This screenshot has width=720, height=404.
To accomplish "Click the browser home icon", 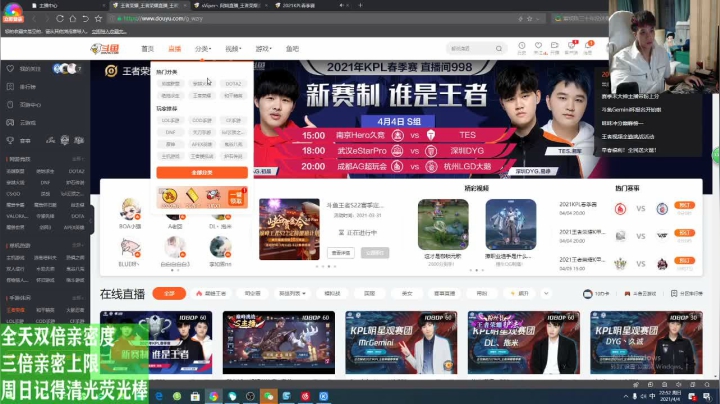I will 73,19.
